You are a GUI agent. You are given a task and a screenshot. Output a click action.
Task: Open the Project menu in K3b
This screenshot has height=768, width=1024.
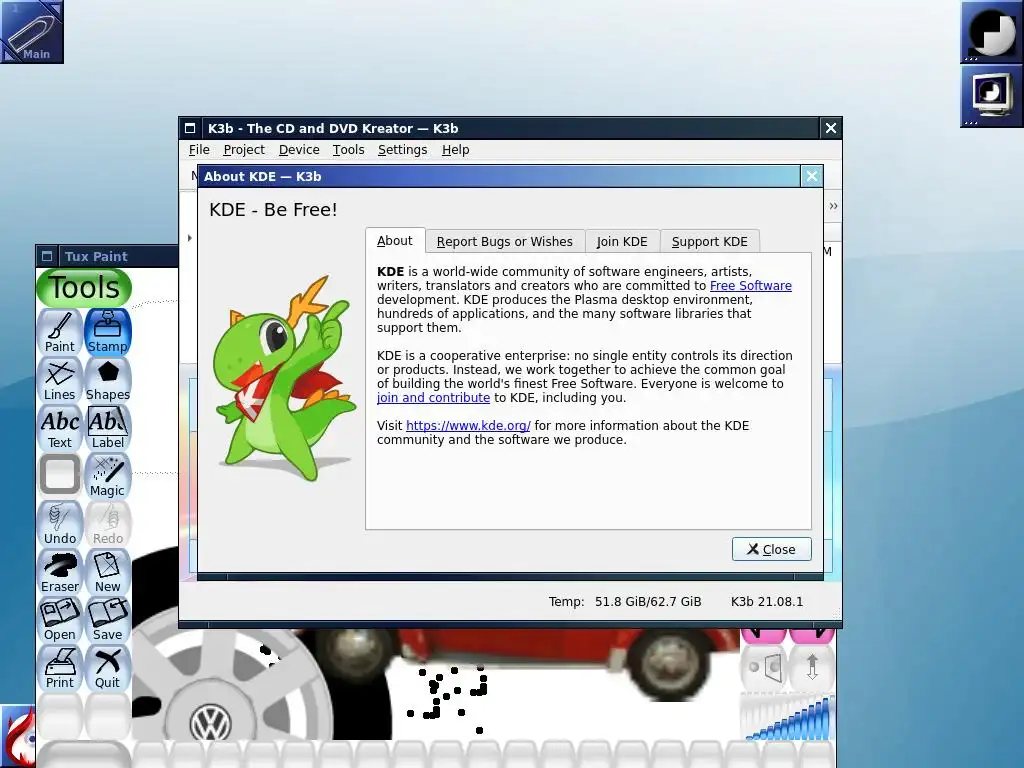pos(244,150)
